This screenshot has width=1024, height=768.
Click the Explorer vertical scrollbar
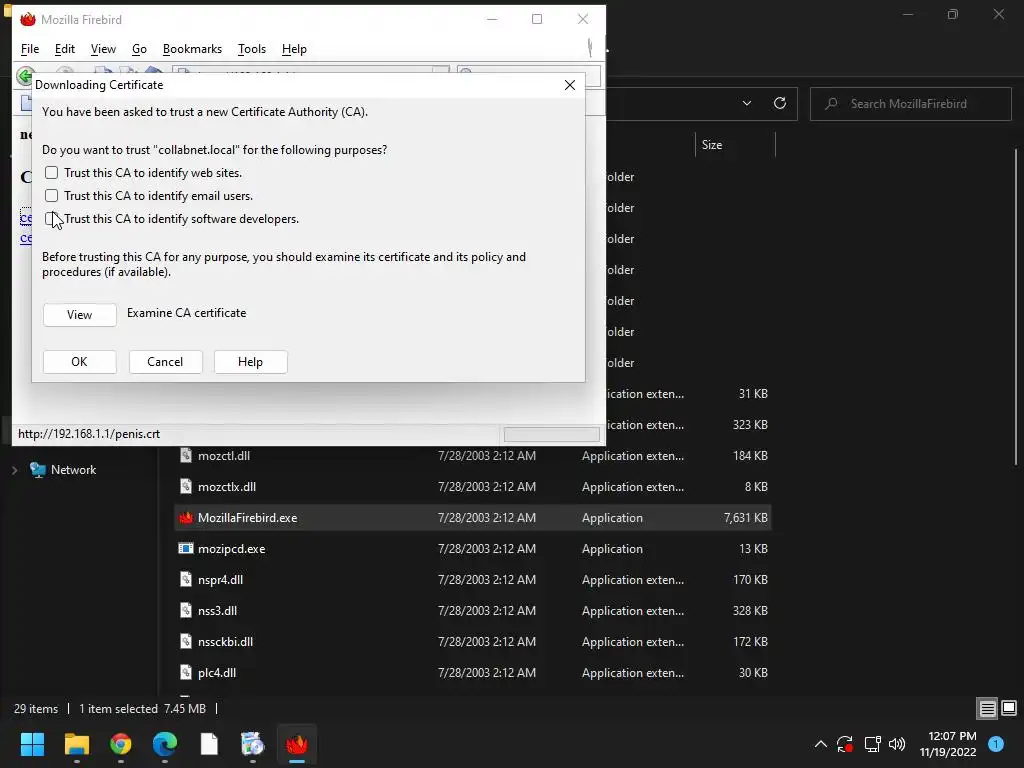(1016, 307)
